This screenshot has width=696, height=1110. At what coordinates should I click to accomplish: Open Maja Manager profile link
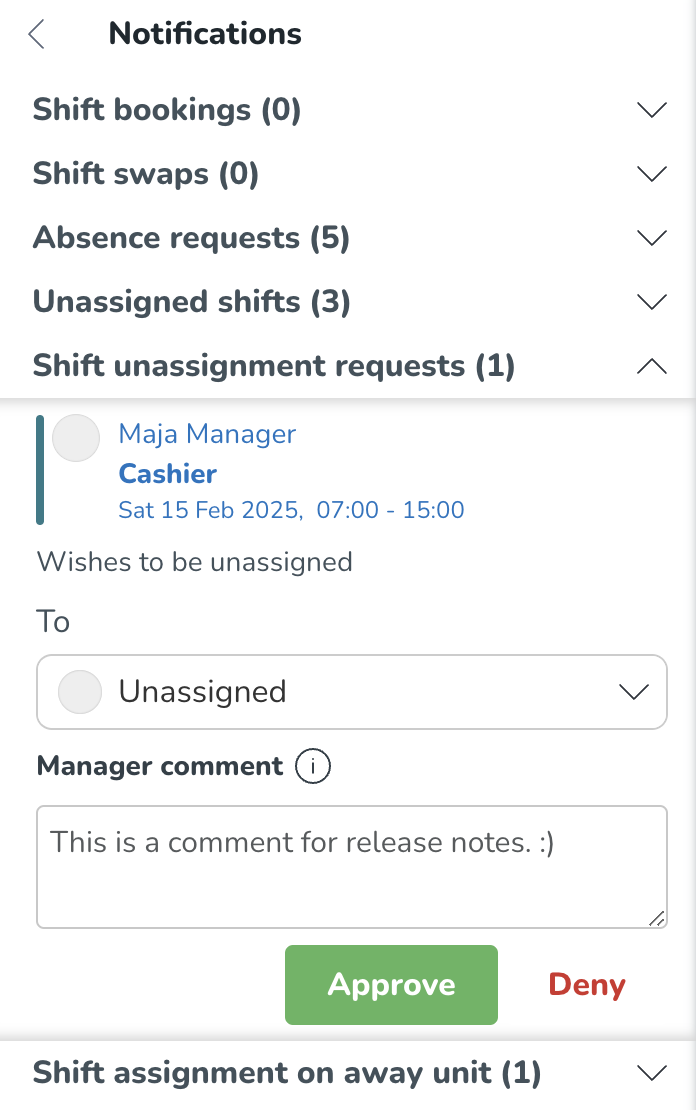(x=207, y=434)
